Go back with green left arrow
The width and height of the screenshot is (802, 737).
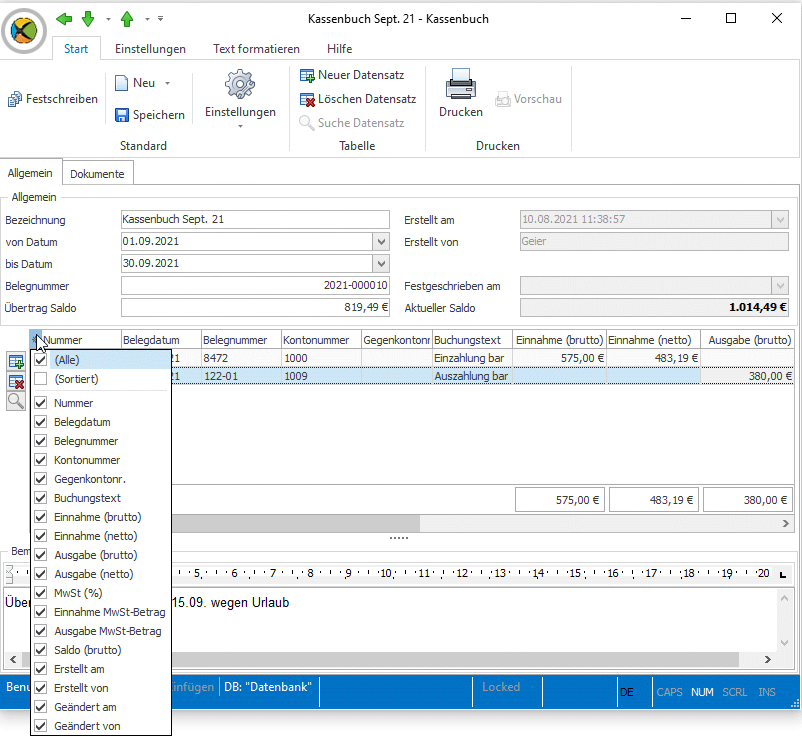pos(64,19)
